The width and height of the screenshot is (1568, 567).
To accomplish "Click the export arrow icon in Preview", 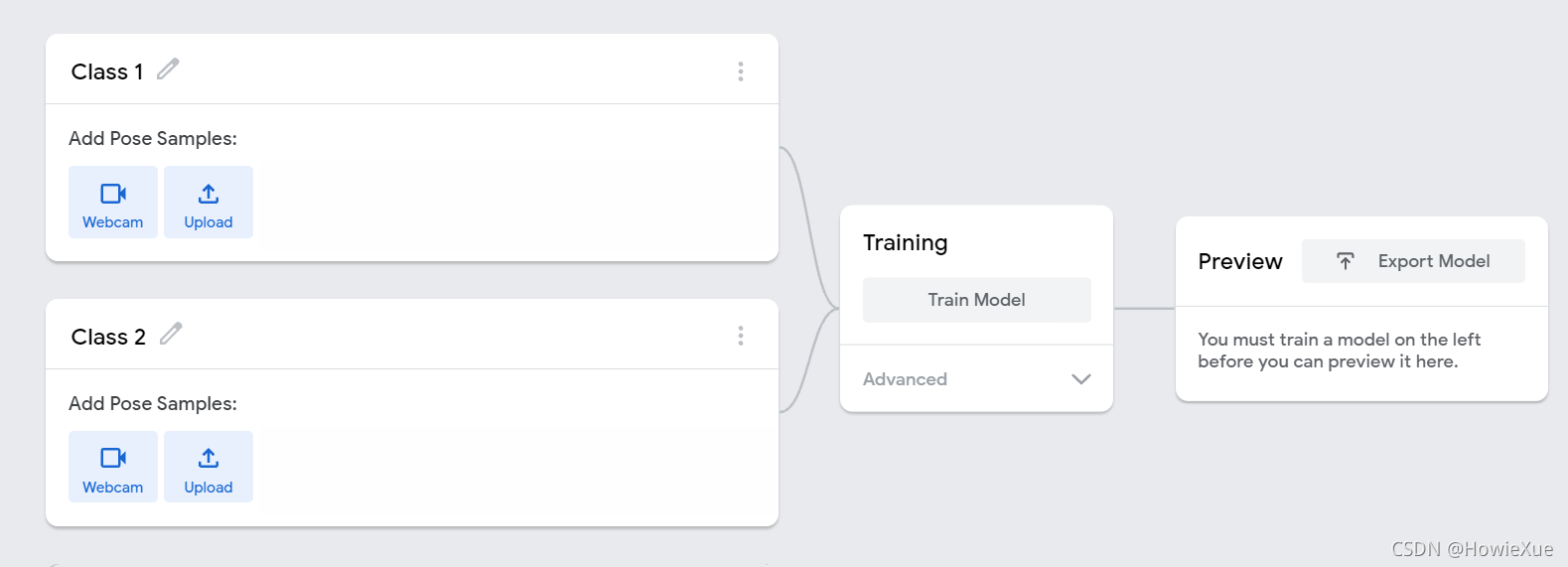I will click(x=1346, y=261).
